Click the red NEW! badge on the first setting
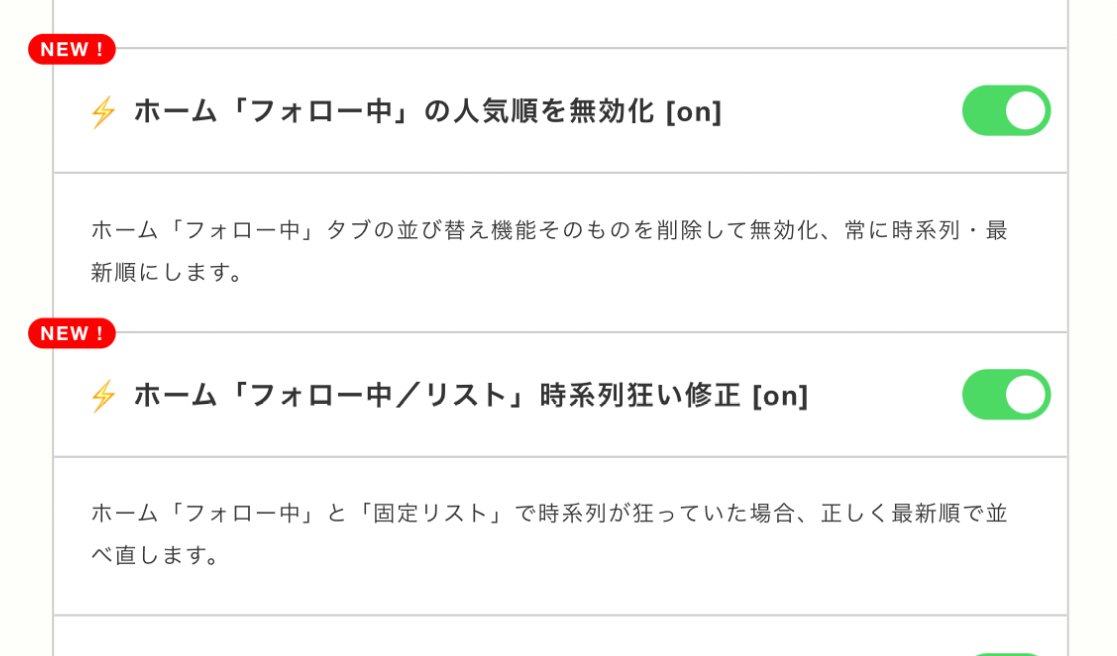This screenshot has height=656, width=1117. click(x=70, y=49)
